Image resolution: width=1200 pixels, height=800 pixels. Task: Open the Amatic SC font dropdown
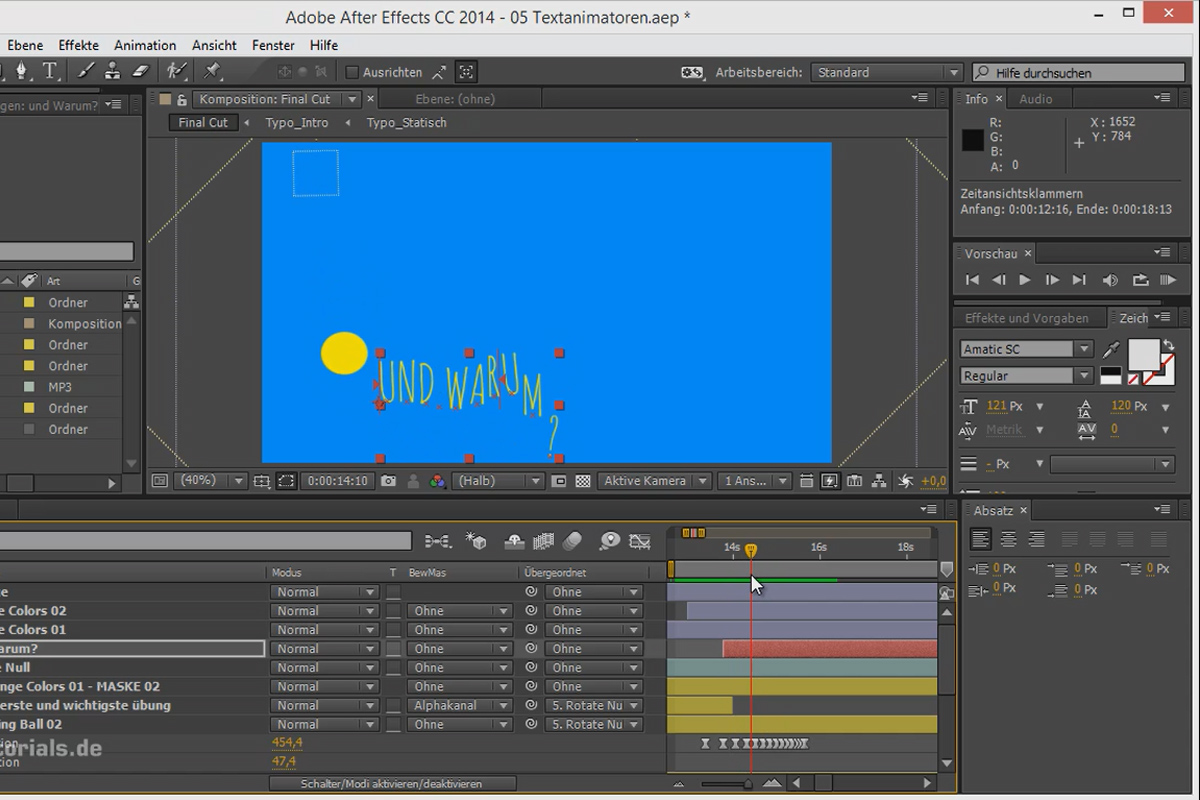click(1027, 349)
